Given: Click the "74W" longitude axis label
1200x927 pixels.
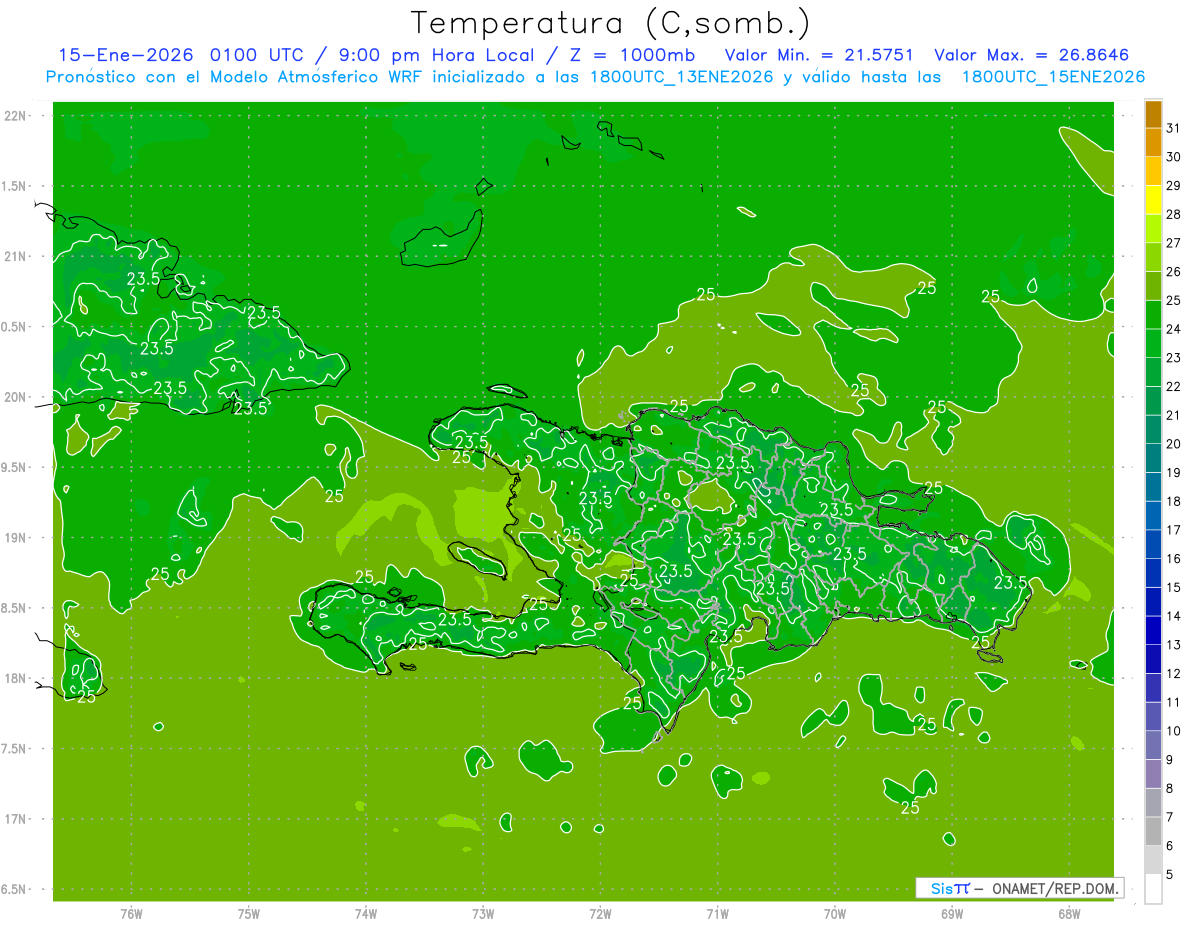Looking at the screenshot, I should tap(365, 913).
